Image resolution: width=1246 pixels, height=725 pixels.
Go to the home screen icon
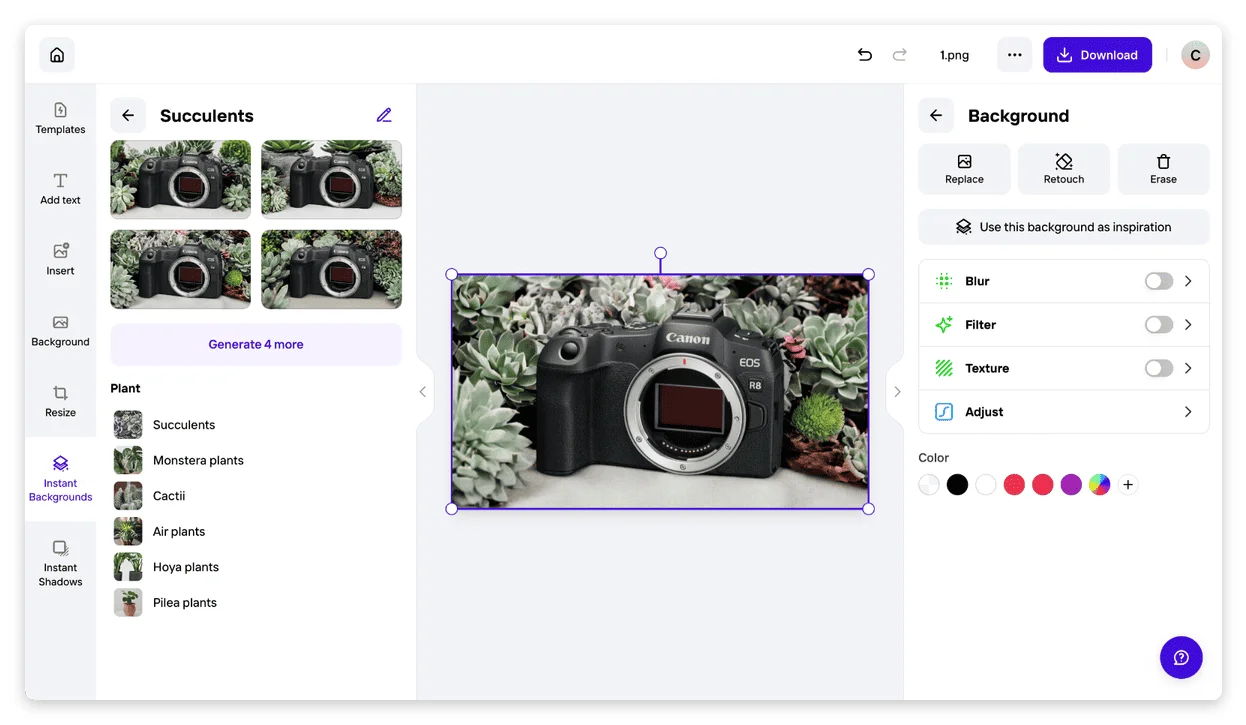[57, 55]
